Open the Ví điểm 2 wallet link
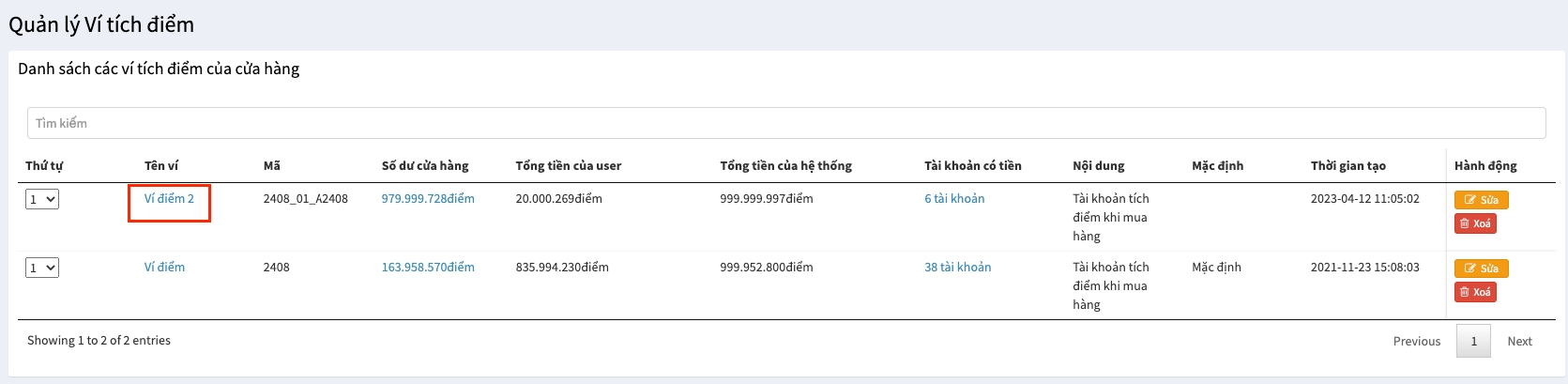 (x=169, y=199)
